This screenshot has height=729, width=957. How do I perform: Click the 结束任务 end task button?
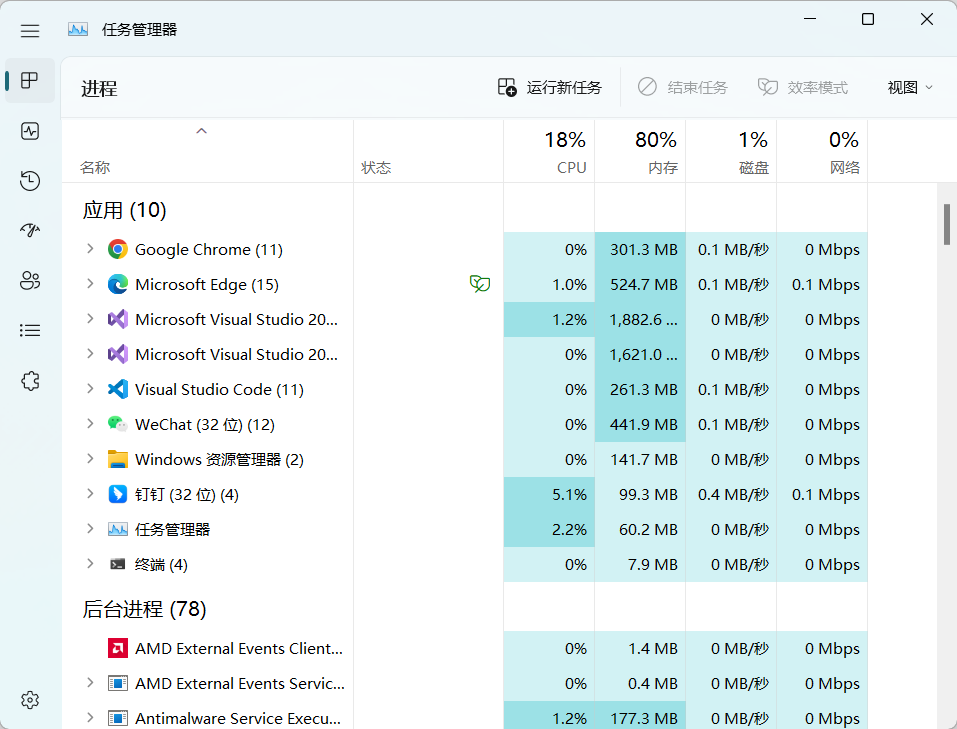pyautogui.click(x=683, y=88)
